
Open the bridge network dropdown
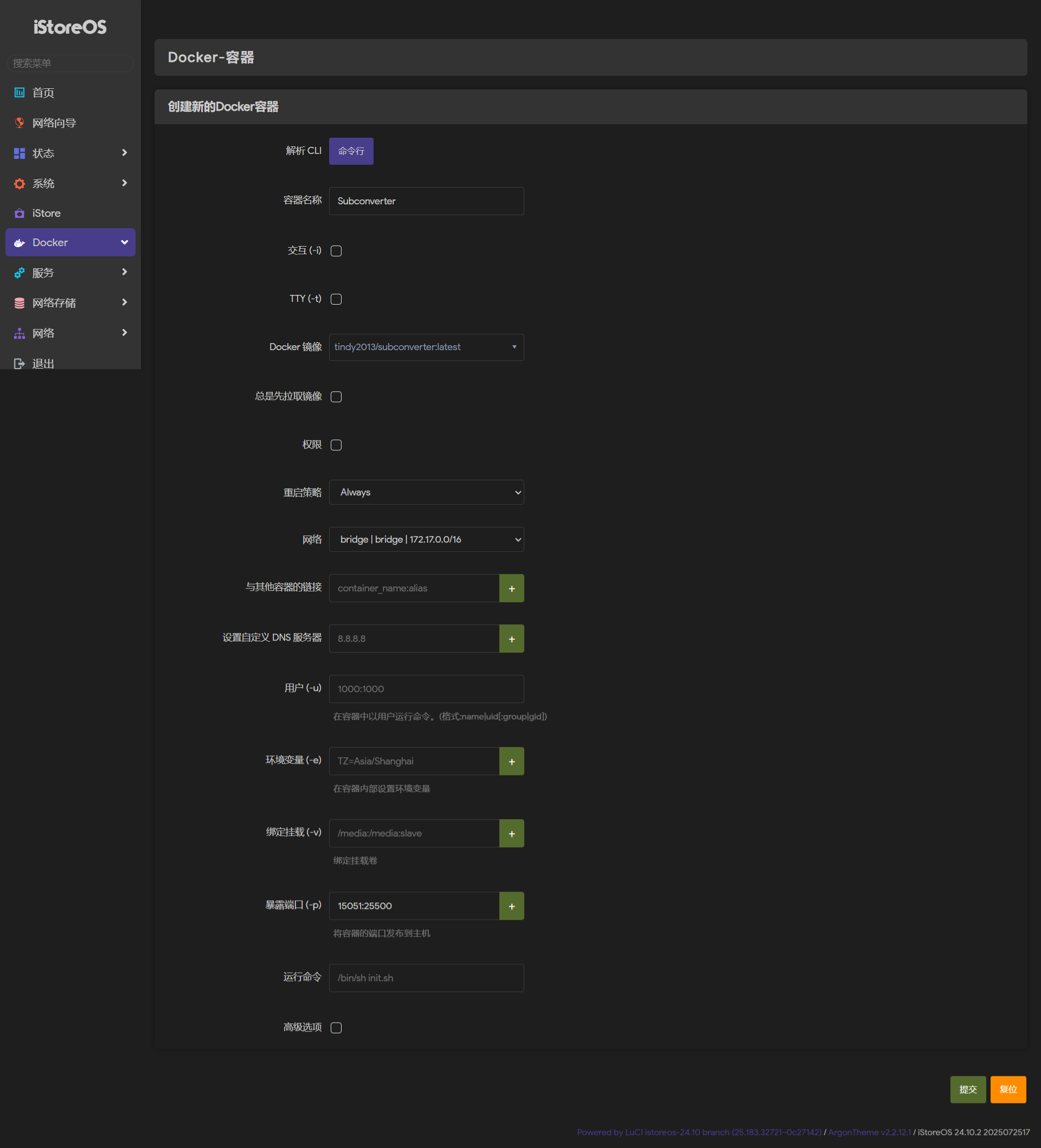(426, 539)
